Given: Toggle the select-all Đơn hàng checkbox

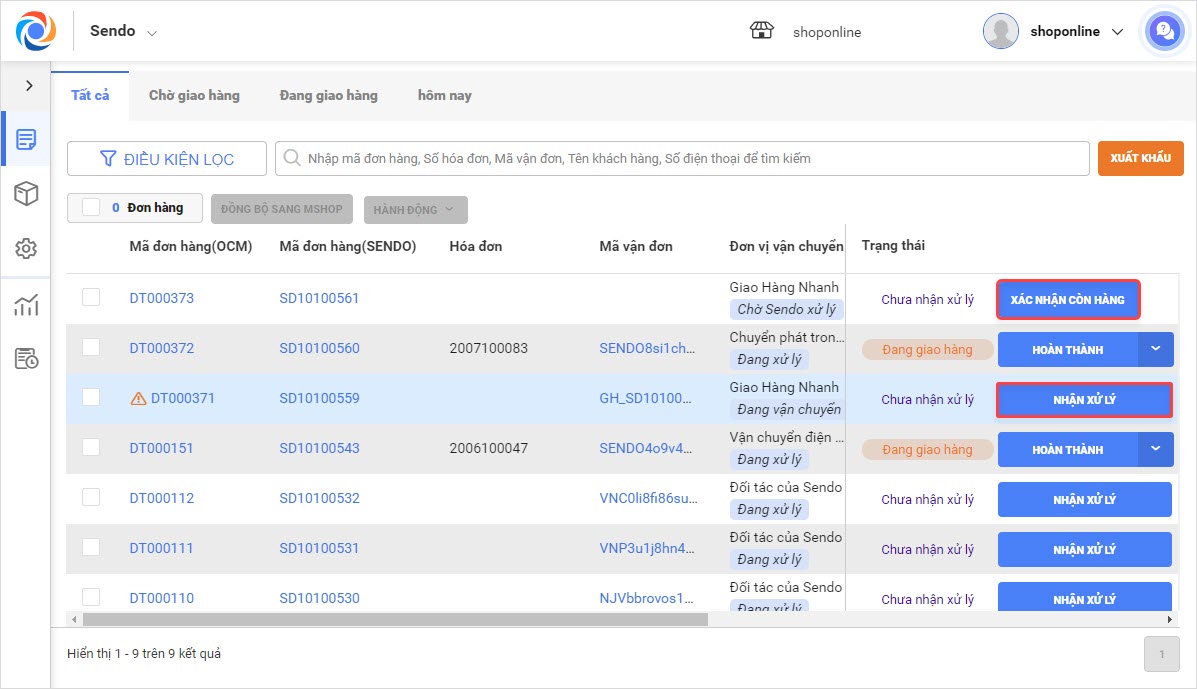Looking at the screenshot, I should point(91,208).
